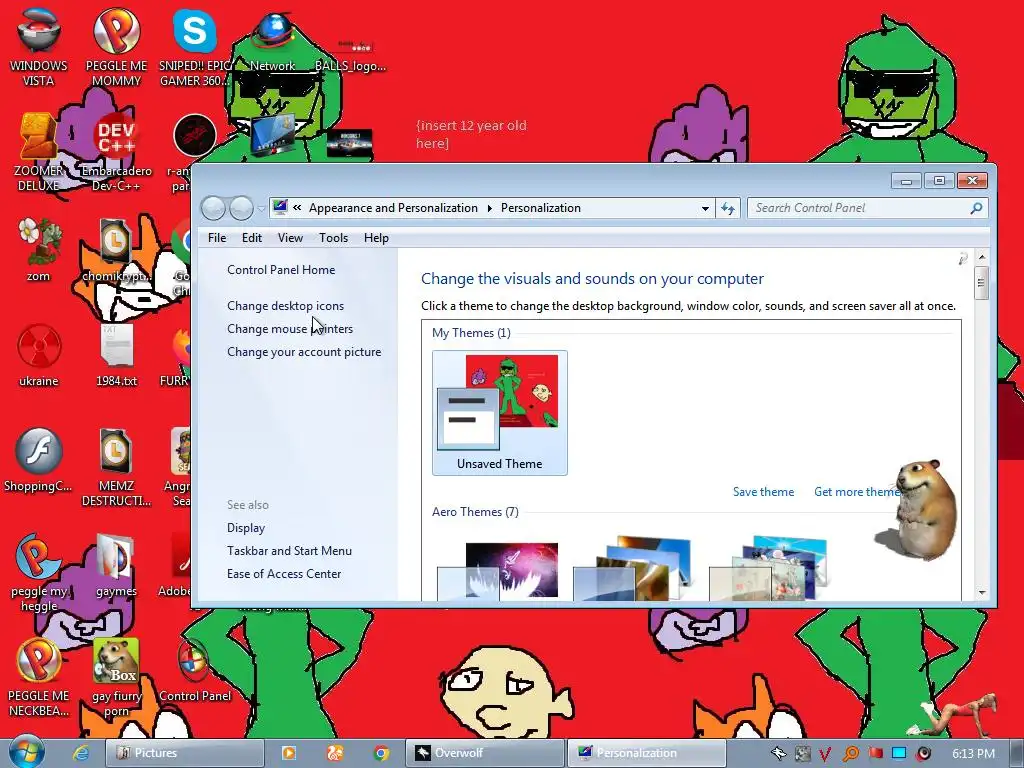The height and width of the screenshot is (768, 1024).
Task: Open the Windows Start orb
Action: point(27,752)
